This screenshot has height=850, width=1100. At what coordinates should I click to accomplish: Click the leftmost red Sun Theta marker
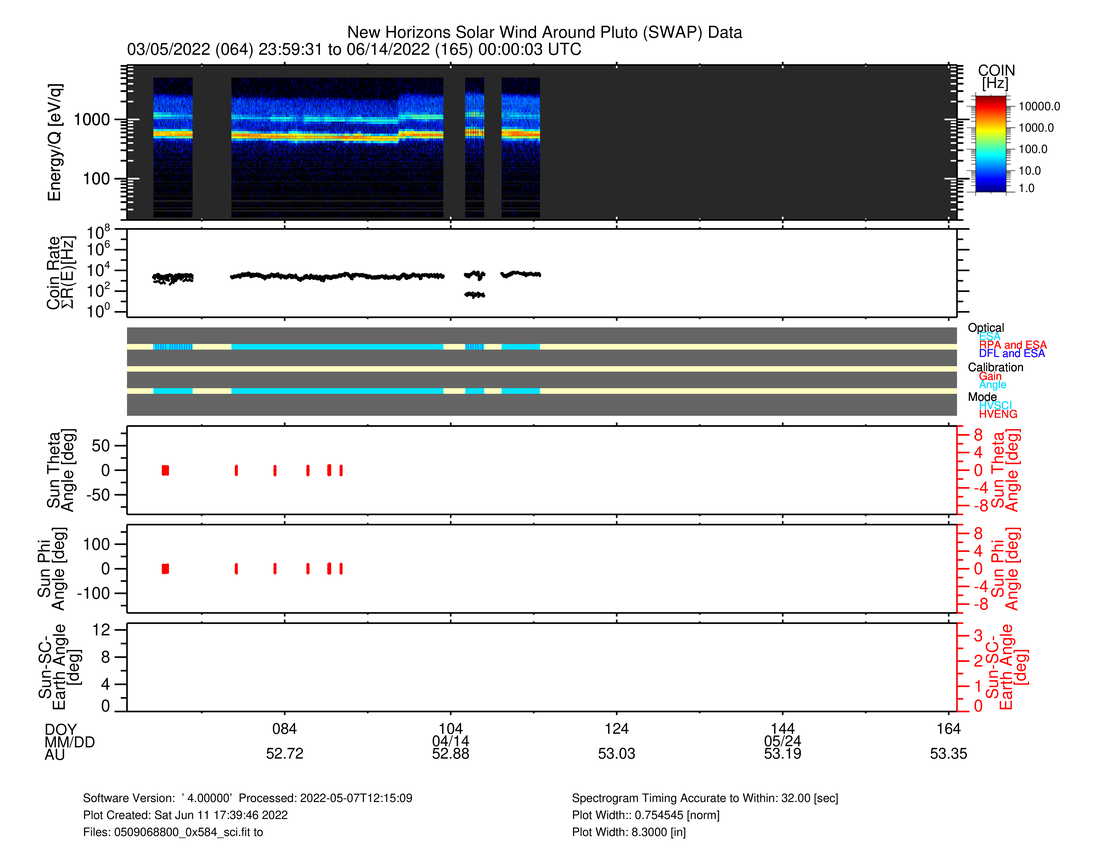pyautogui.click(x=165, y=470)
